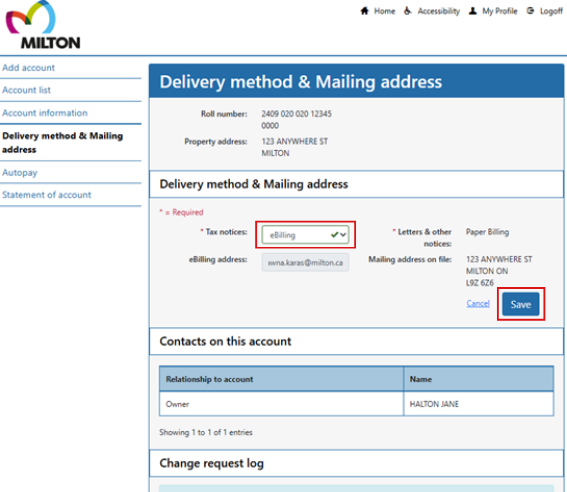Click the HALTON JANE name cell
567x492 pixels.
(x=479, y=404)
